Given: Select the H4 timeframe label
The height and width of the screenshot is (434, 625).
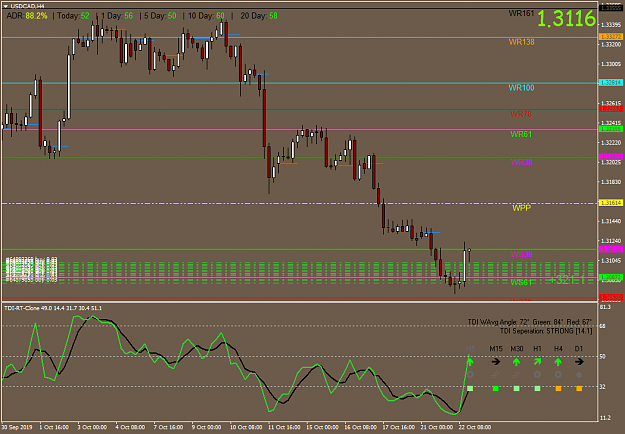Looking at the screenshot, I should [x=558, y=349].
